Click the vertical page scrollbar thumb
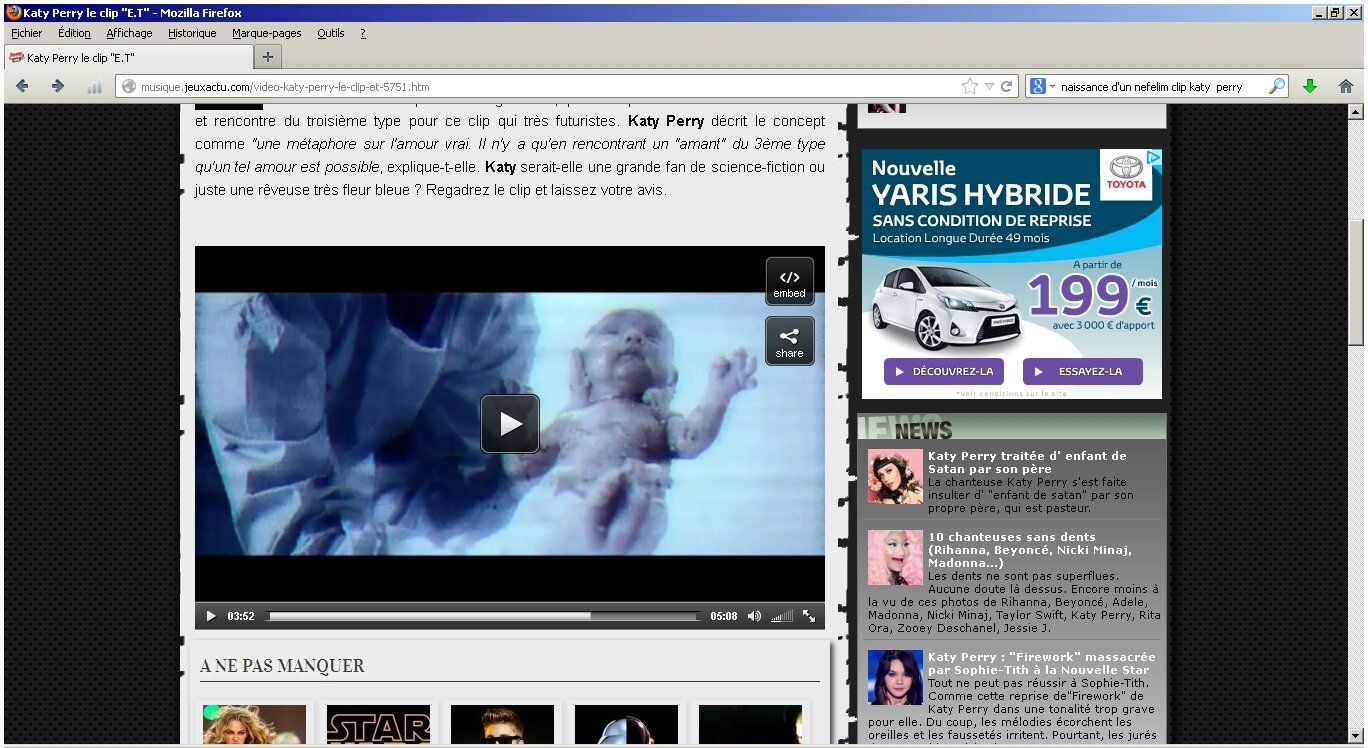Screen dimensions: 1368x748 [1355, 281]
